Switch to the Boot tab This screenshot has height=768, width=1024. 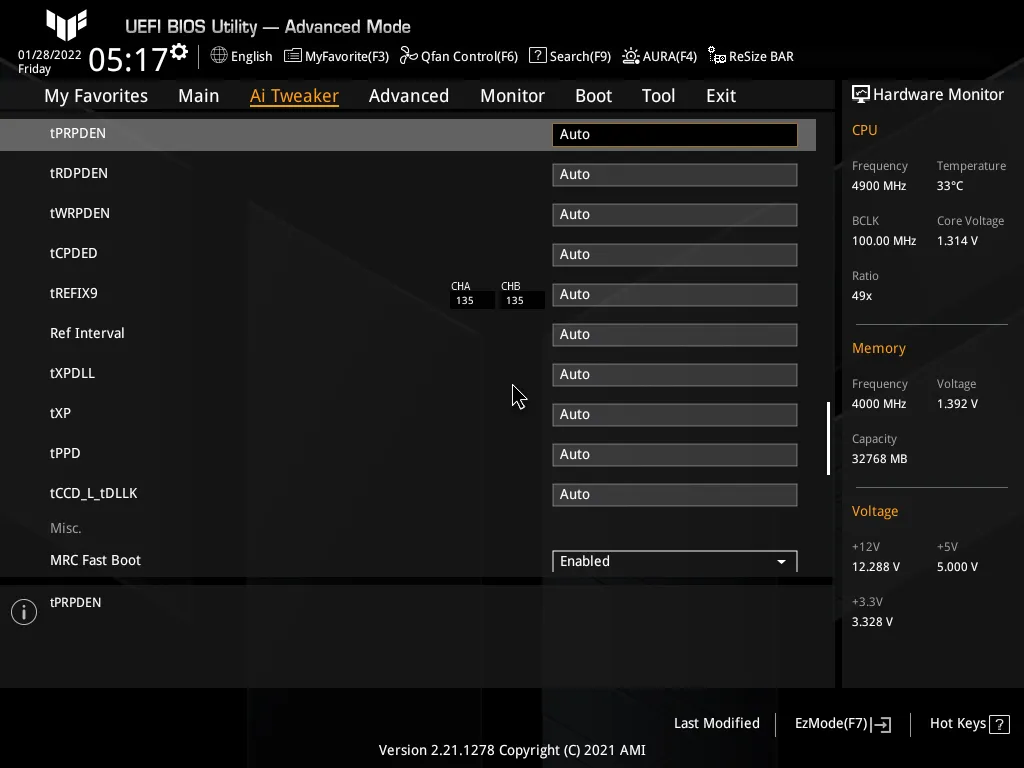pos(593,96)
